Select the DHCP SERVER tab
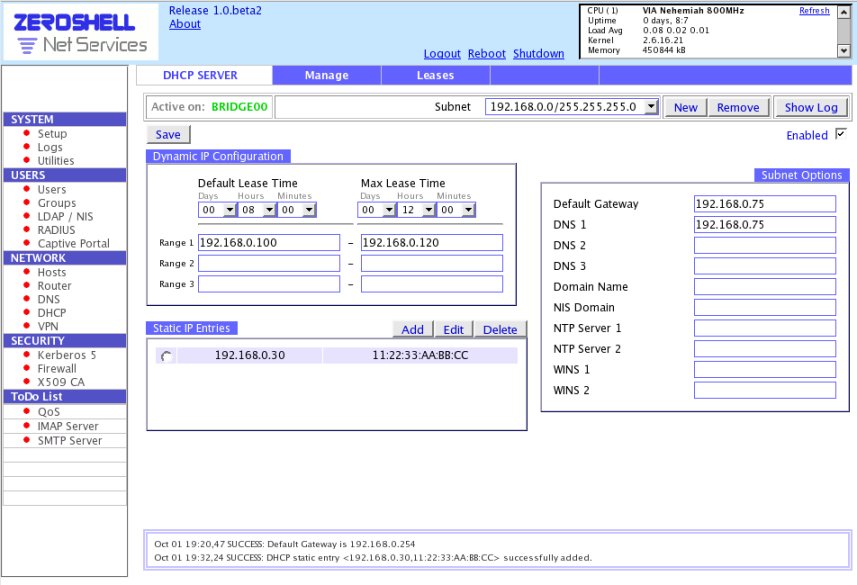This screenshot has width=857, height=585. coord(200,75)
